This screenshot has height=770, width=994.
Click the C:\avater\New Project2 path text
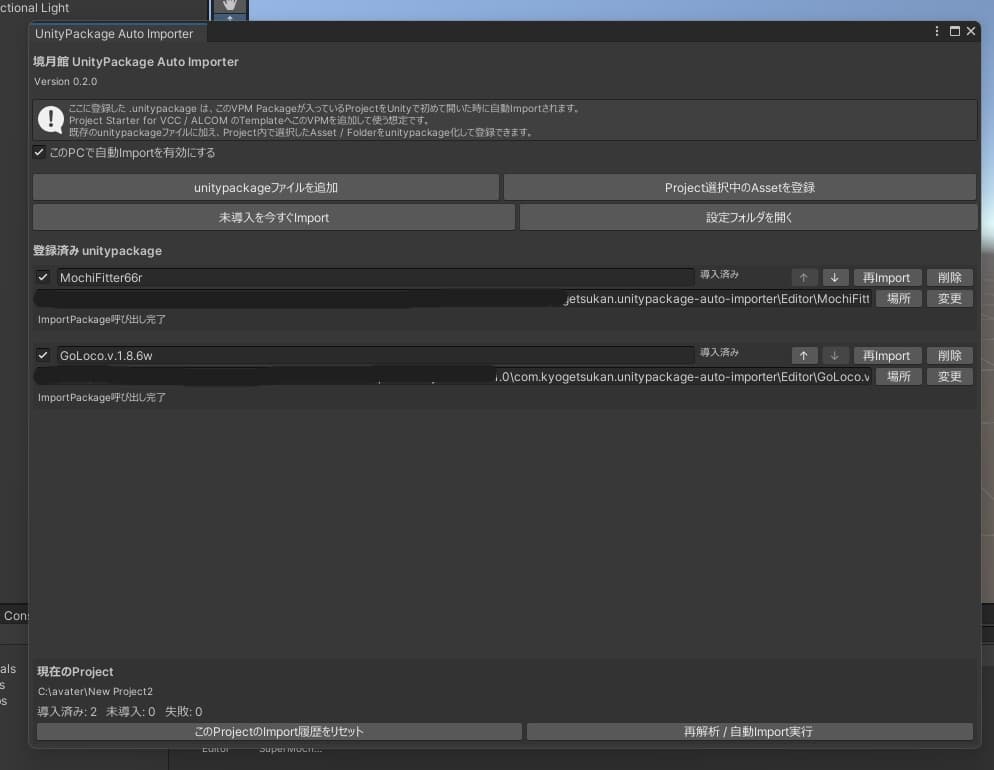pyautogui.click(x=95, y=691)
